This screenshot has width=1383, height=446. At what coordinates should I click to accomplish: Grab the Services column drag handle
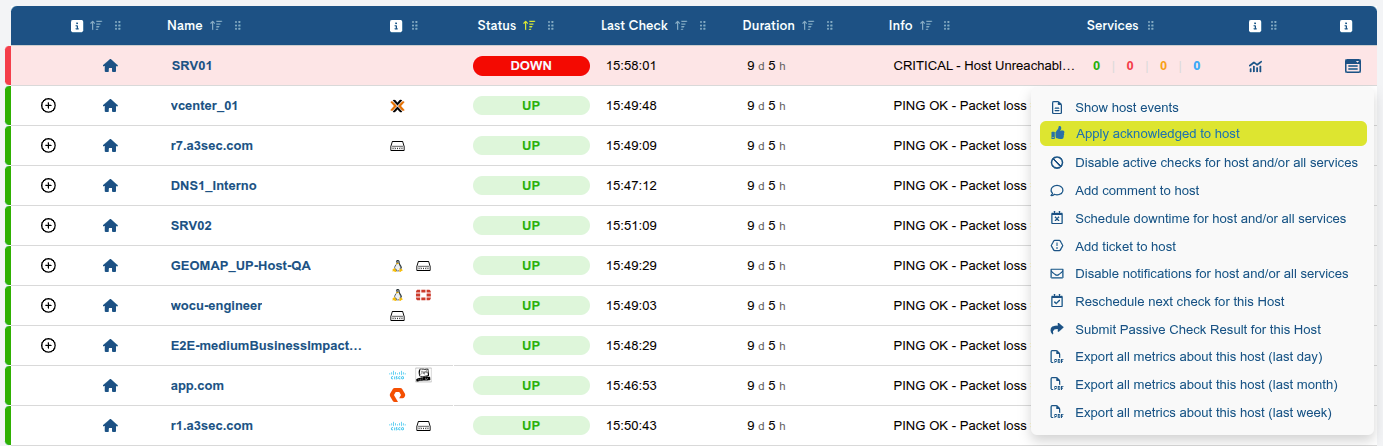[1152, 26]
